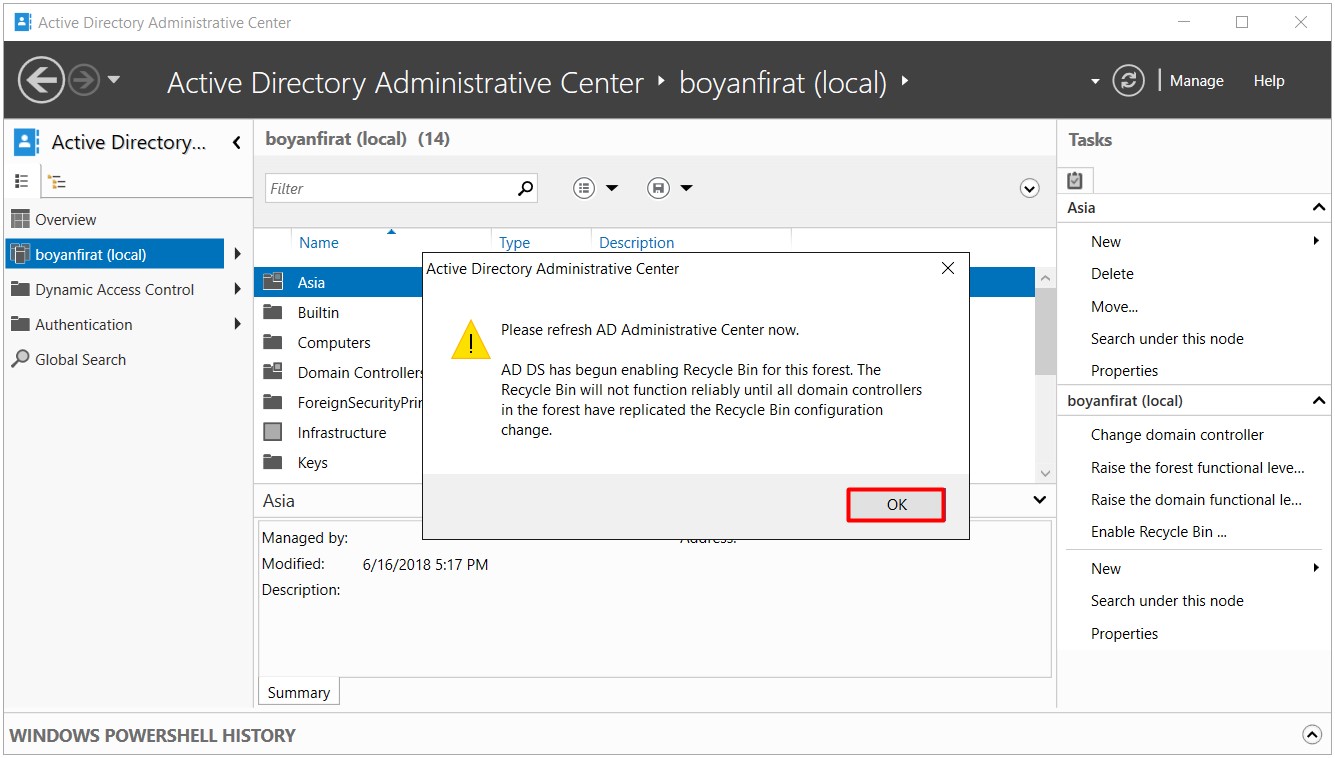This screenshot has height=758, width=1335.
Task: Expand breadcrumb arrow after boyanfirat (local)
Action: tap(904, 81)
